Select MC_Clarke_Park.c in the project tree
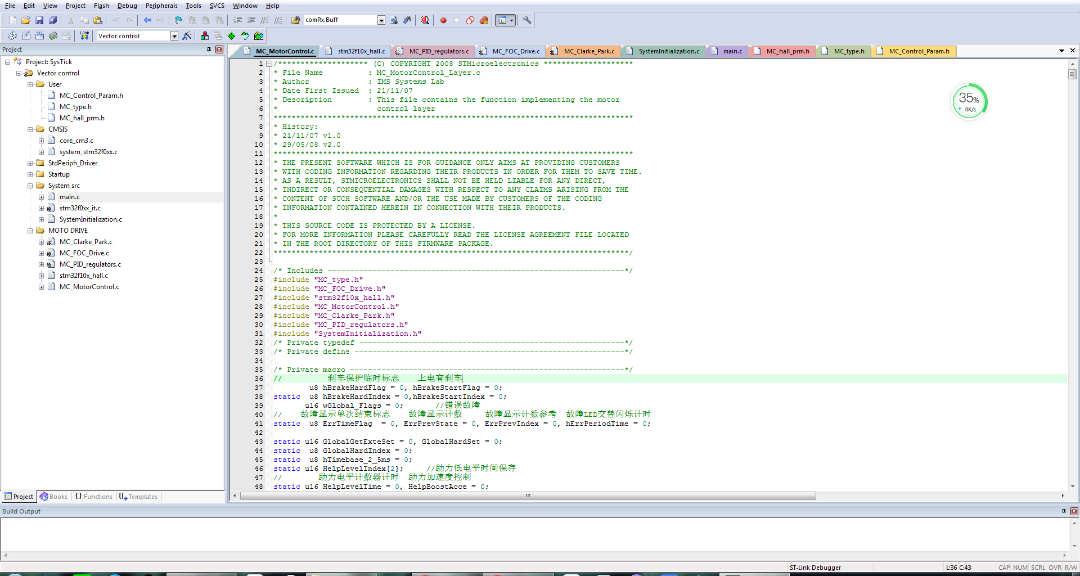This screenshot has width=1080, height=576. [x=85, y=242]
